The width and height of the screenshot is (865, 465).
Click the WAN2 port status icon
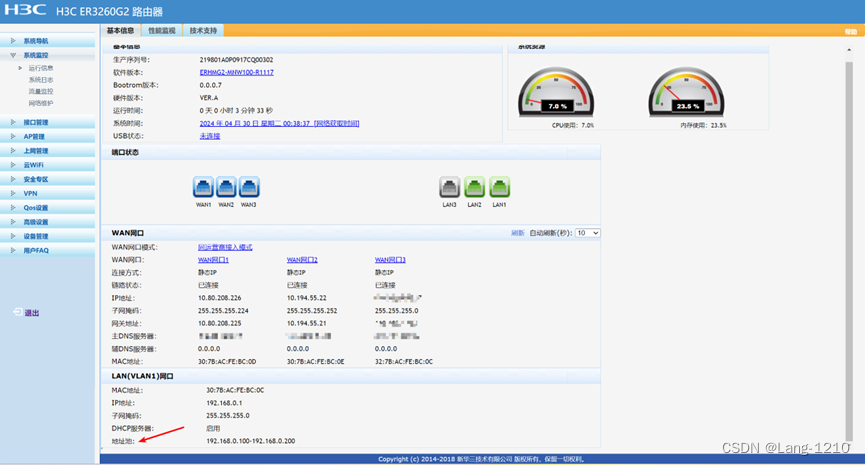pyautogui.click(x=226, y=187)
